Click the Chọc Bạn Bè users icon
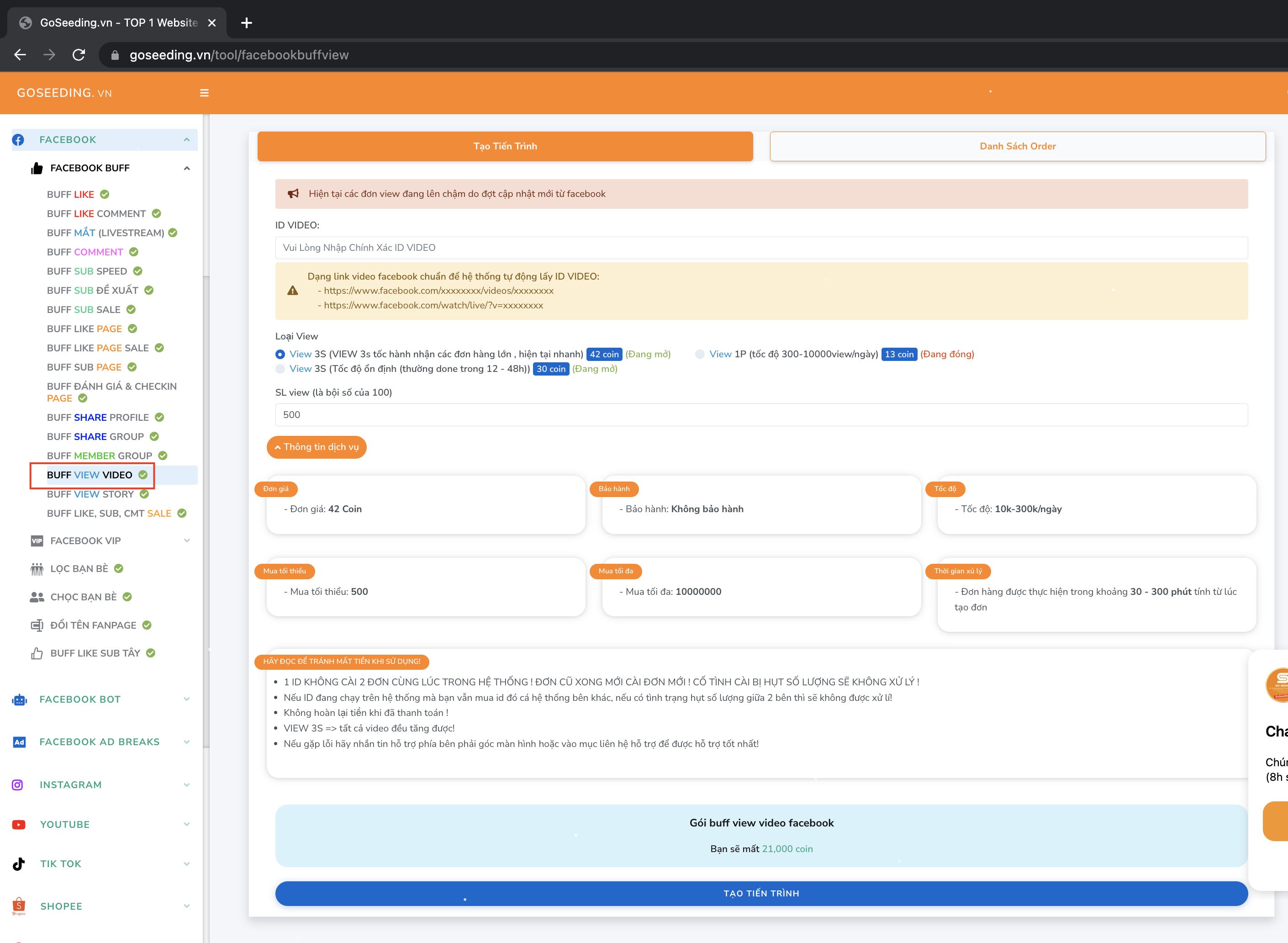1288x943 pixels. click(x=37, y=597)
